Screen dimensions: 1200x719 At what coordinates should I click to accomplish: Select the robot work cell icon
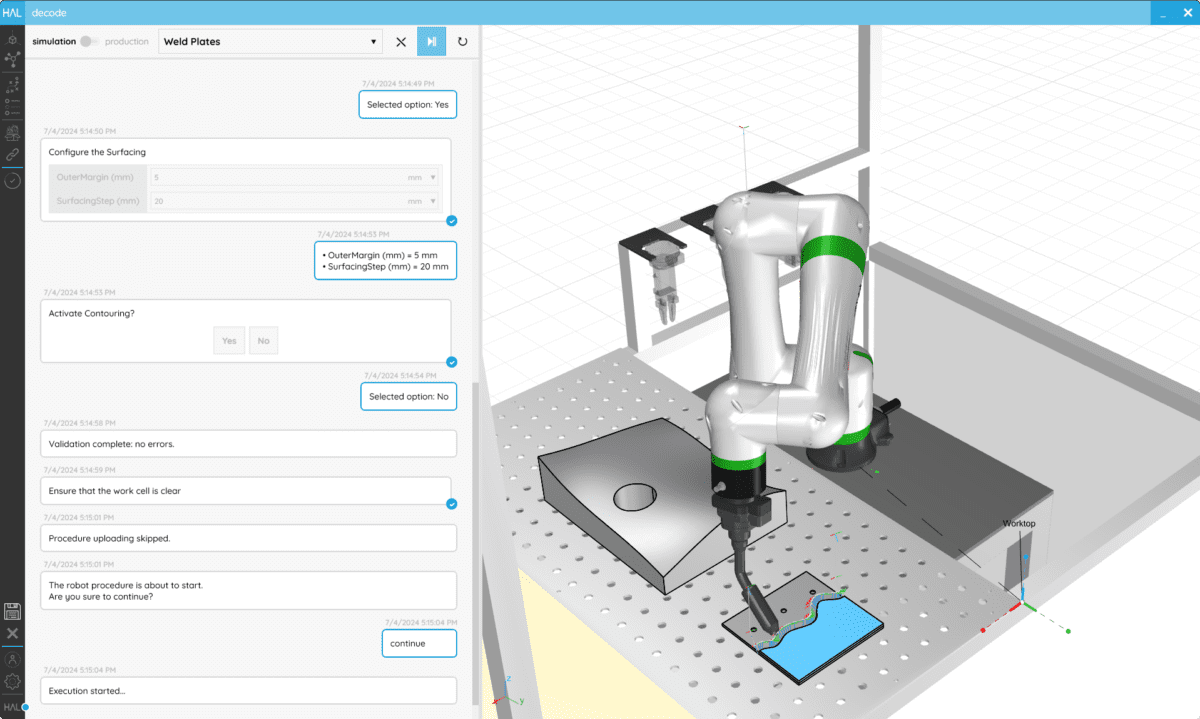coord(12,131)
